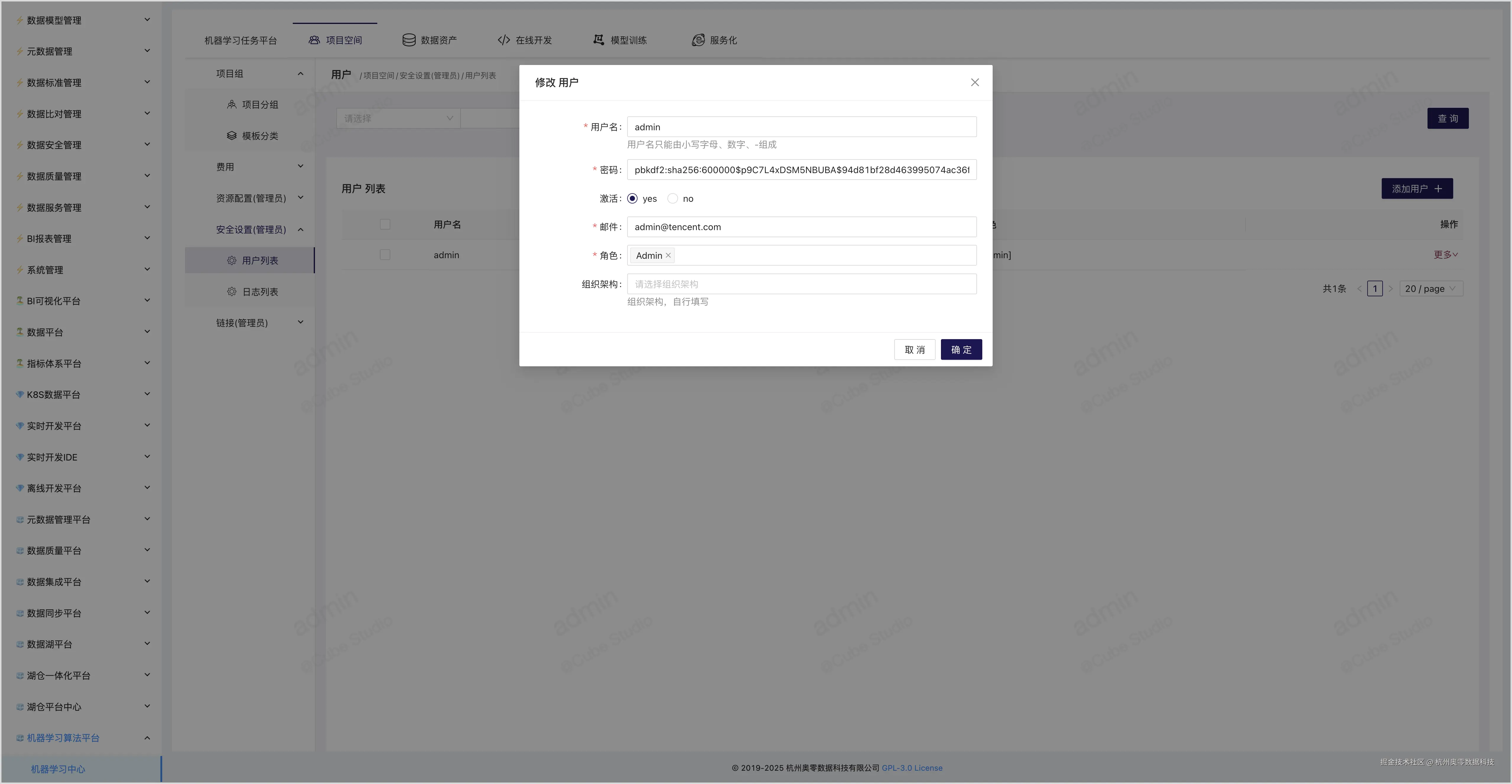Open the GPL-3.0 License link

pyautogui.click(x=912, y=767)
